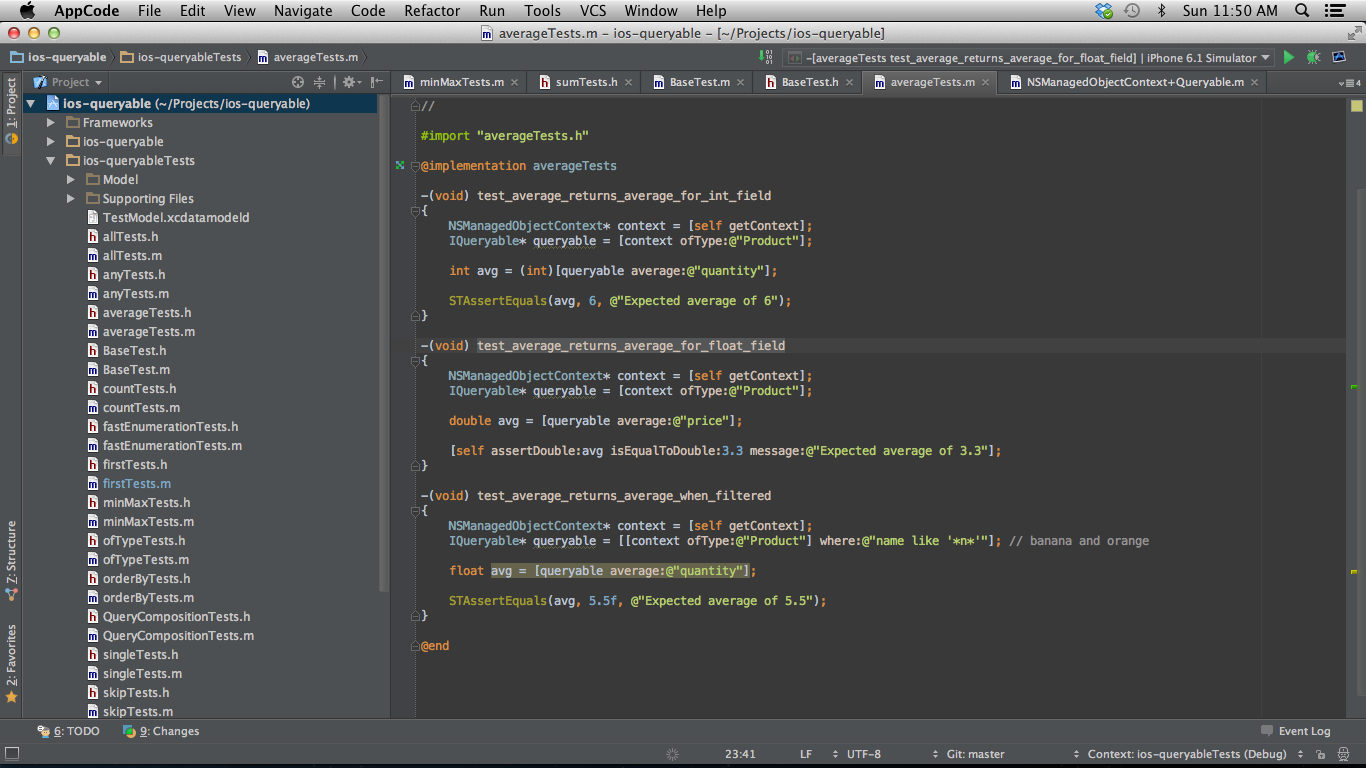
Task: Click the yellow warning marker at top of error stripe
Action: tap(1356, 105)
